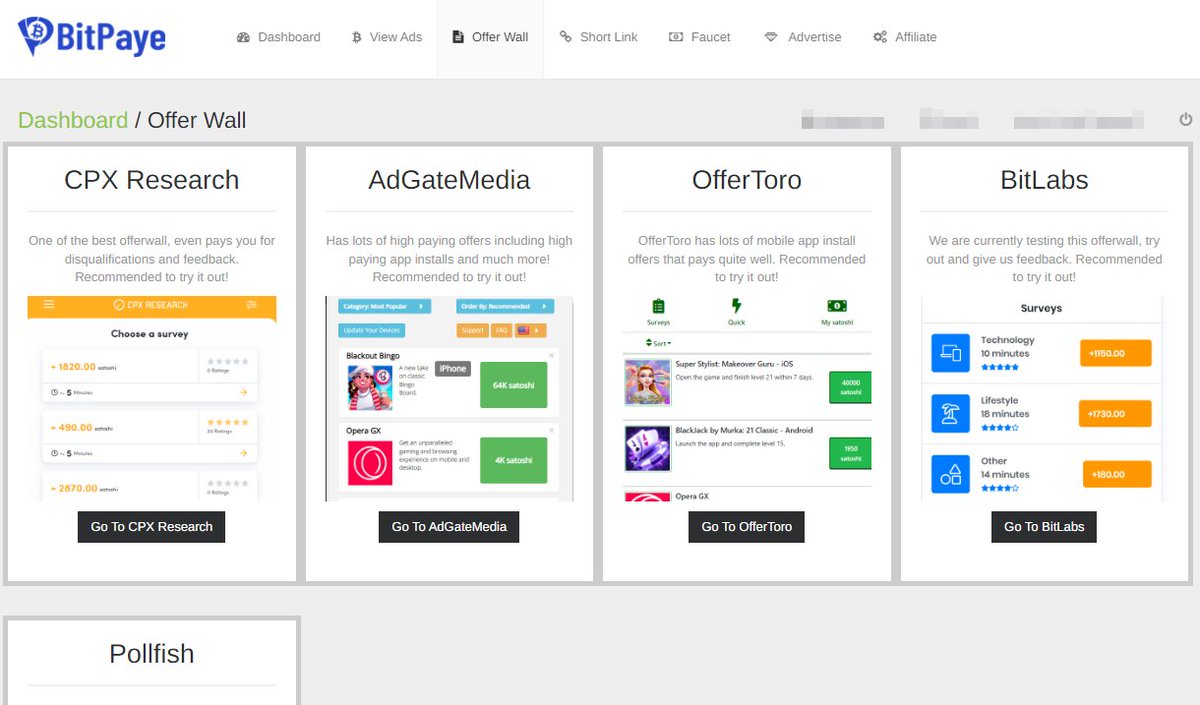Click the money bill icon beside Faucet
Image resolution: width=1200 pixels, height=705 pixels.
[676, 37]
